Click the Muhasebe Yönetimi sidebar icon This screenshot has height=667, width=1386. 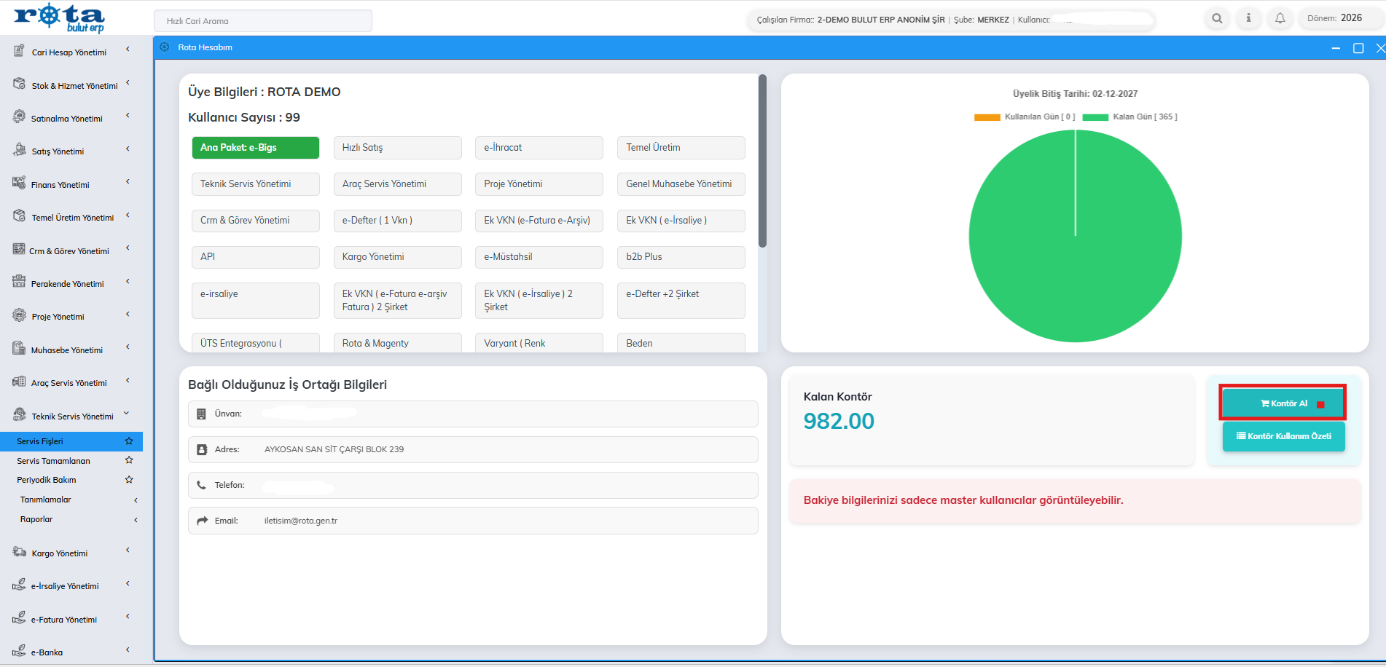pos(19,349)
